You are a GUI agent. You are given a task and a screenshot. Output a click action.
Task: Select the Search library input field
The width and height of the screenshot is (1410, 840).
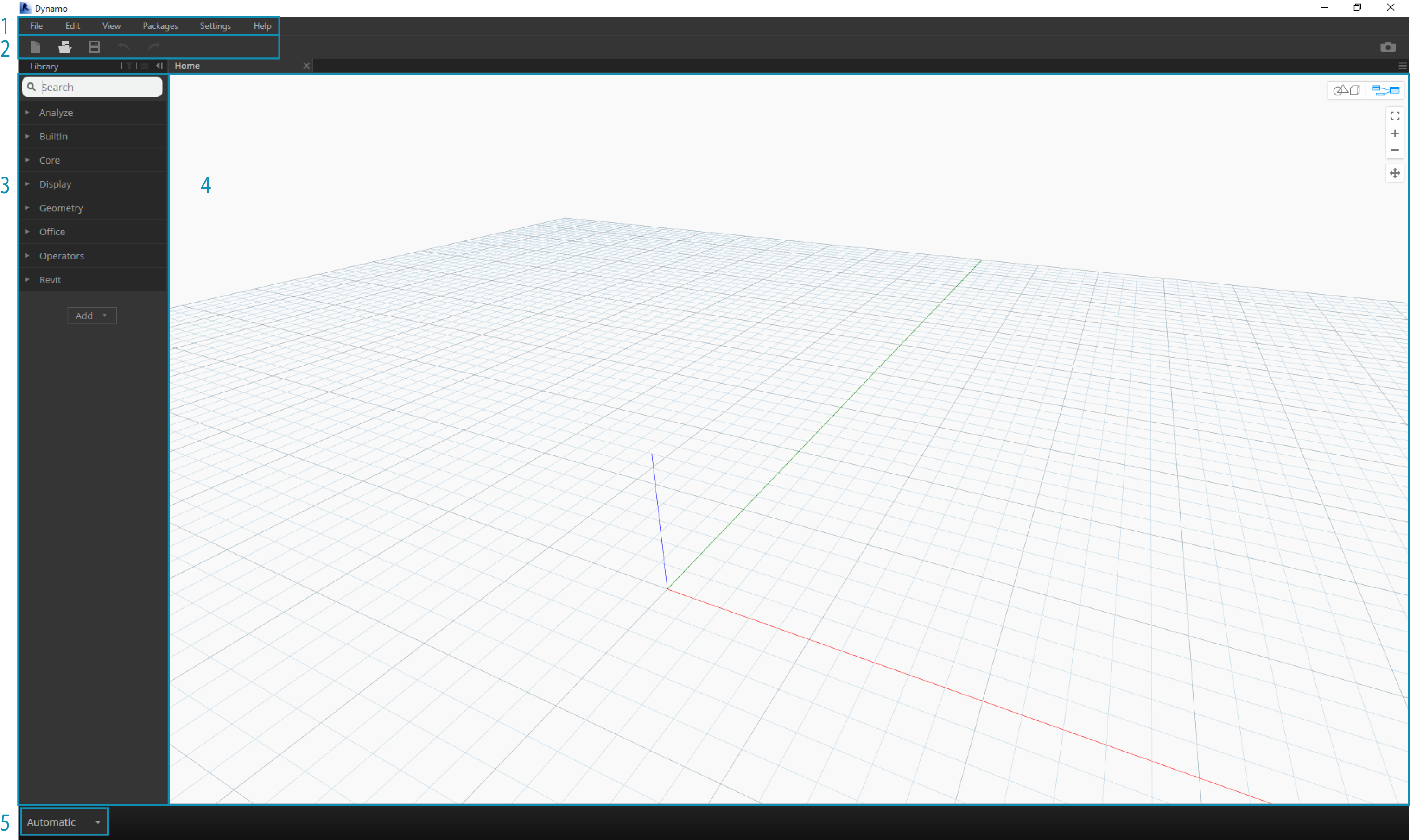pos(92,87)
